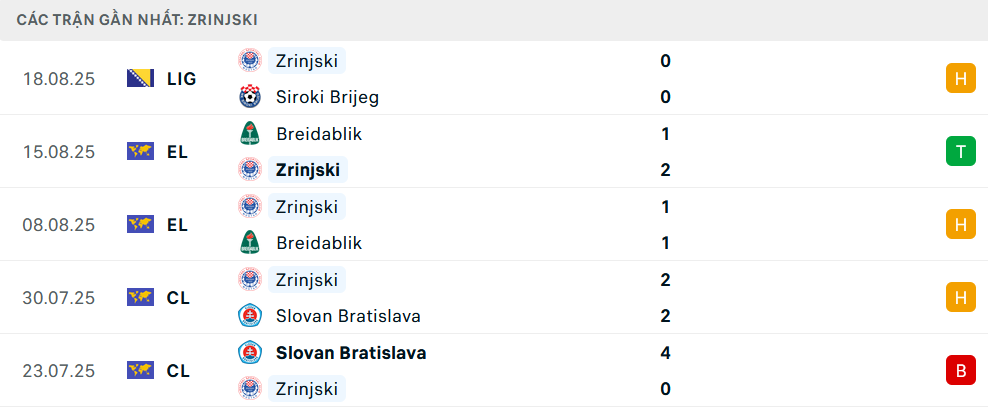Select the LIG competition label
The width and height of the screenshot is (988, 410).
(182, 79)
